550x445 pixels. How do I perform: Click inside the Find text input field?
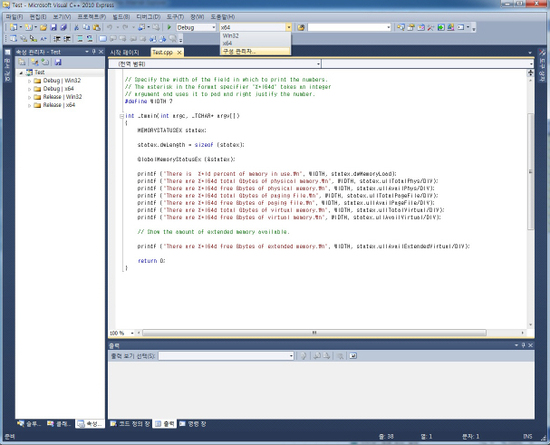point(347,27)
